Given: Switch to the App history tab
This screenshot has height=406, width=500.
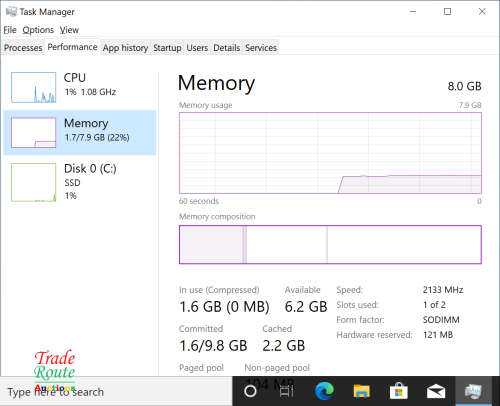Looking at the screenshot, I should pos(125,48).
